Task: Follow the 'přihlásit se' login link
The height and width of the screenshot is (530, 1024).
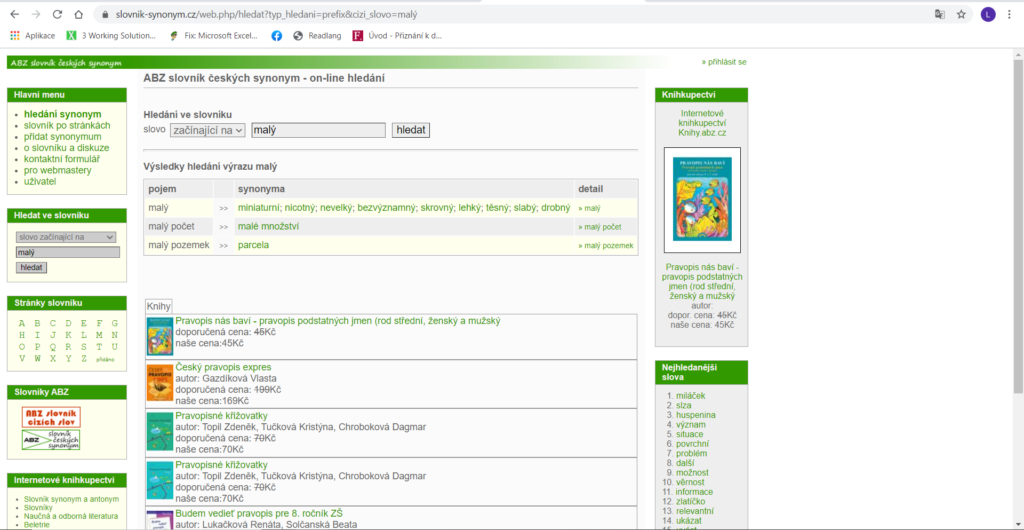Action: point(724,62)
